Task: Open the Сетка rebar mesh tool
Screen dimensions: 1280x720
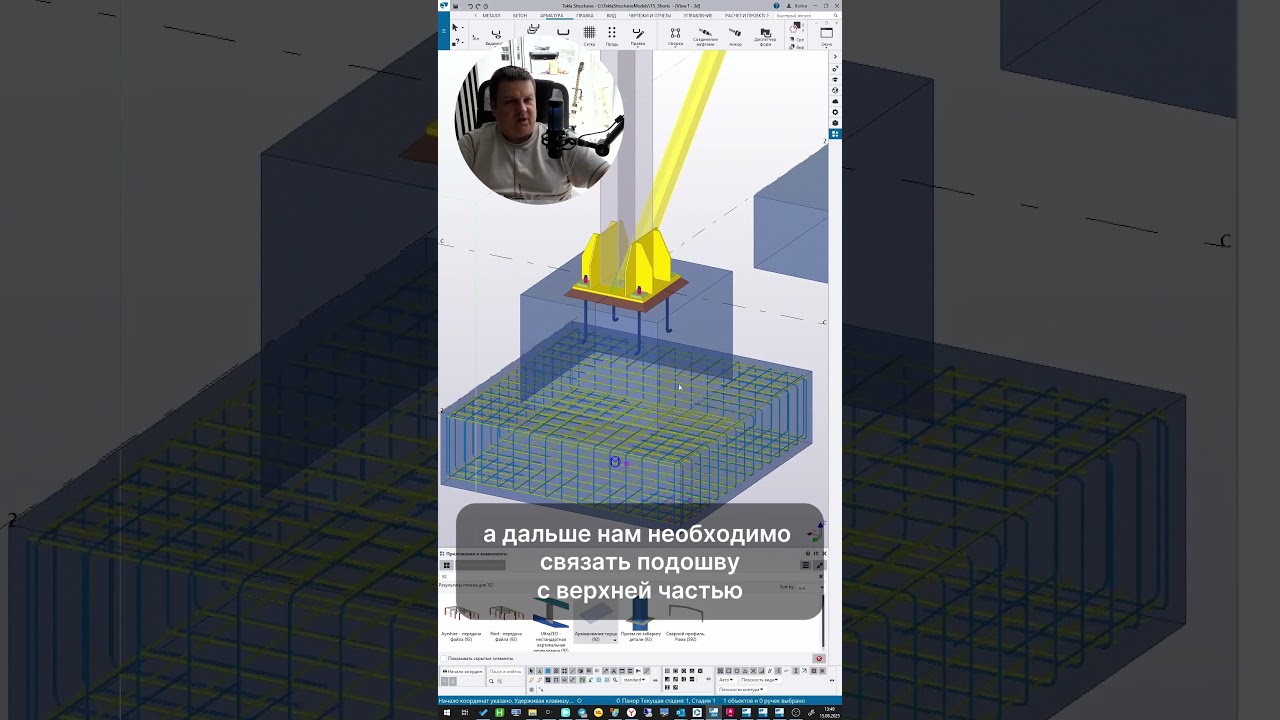Action: click(589, 36)
